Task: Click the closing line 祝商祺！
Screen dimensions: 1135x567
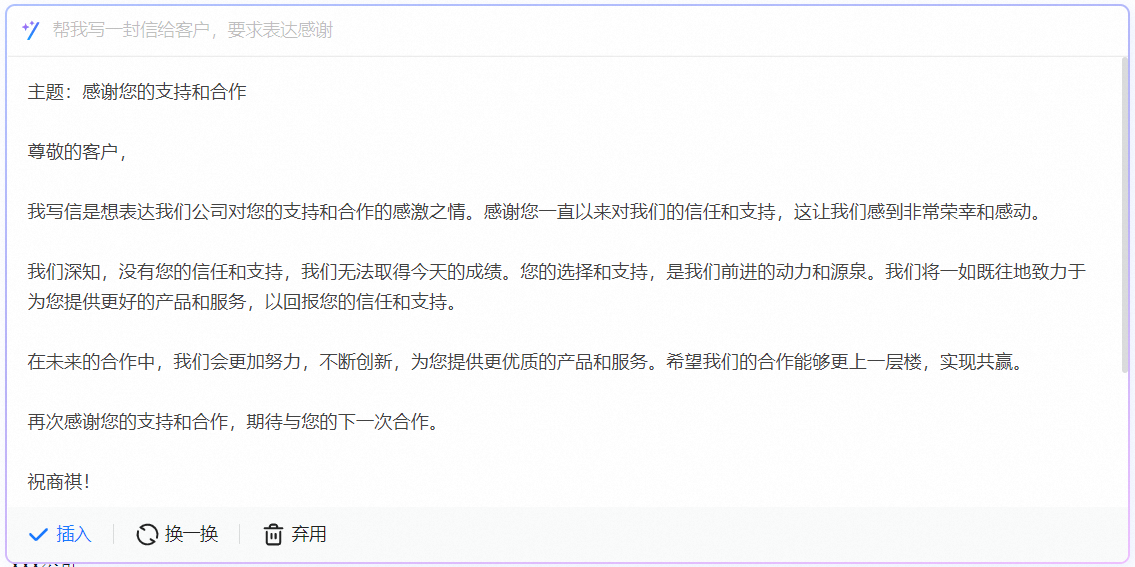Action: [59, 482]
